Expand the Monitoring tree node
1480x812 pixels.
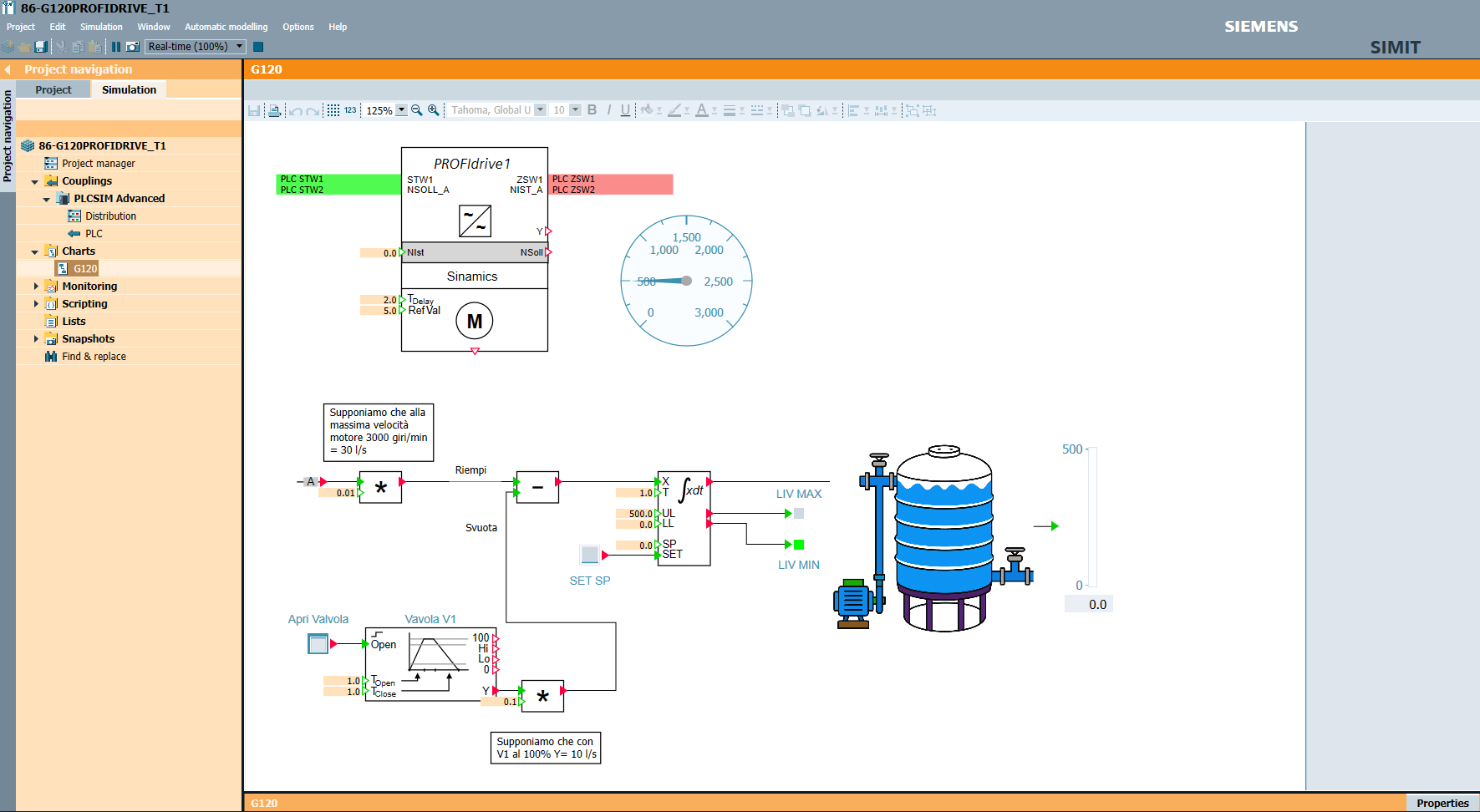35,286
